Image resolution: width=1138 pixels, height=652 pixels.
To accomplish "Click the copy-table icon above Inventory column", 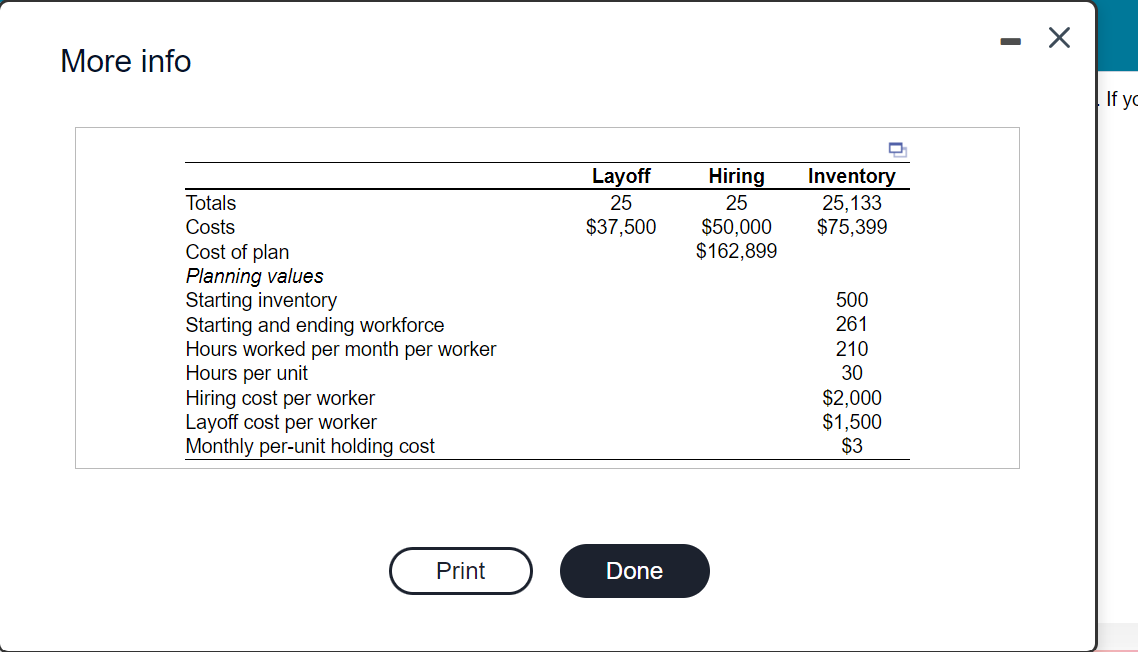I will coord(897,150).
